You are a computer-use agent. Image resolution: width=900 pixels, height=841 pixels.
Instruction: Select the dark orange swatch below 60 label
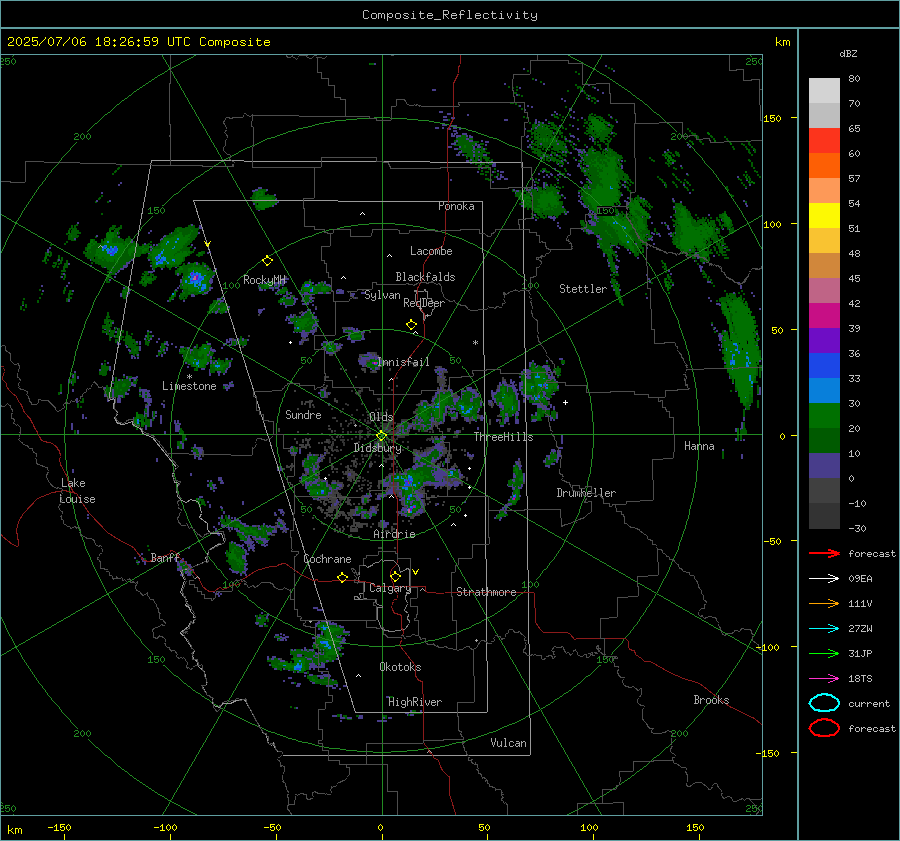[824, 165]
